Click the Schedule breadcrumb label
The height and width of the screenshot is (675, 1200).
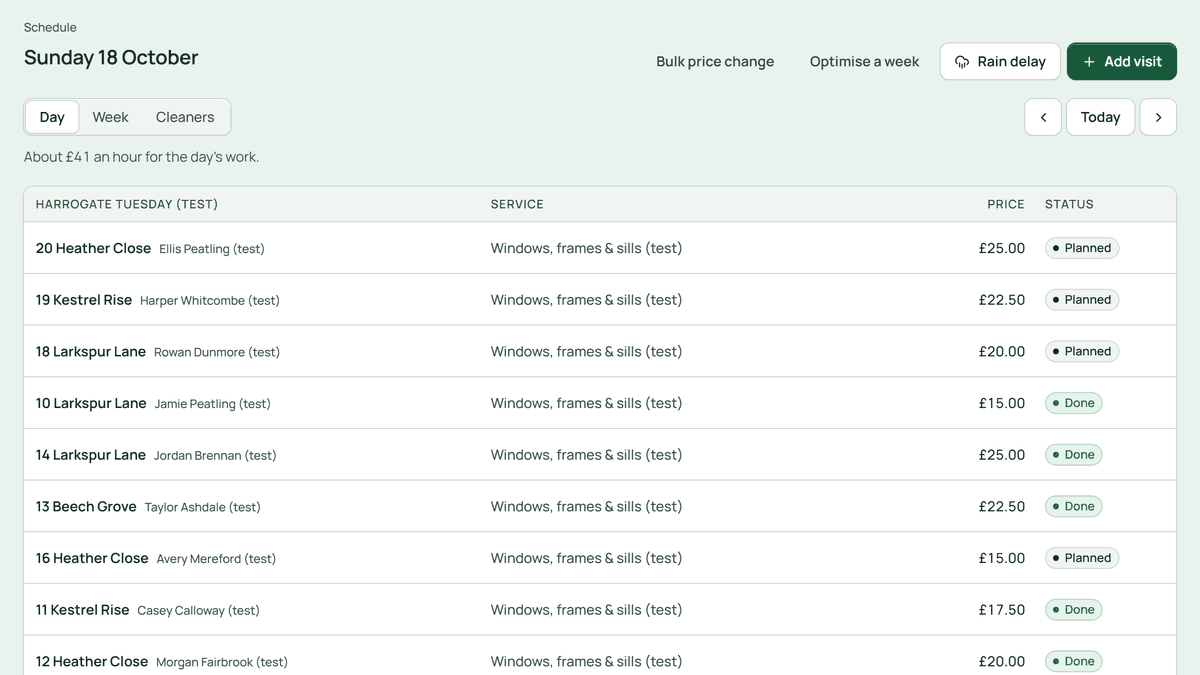click(x=50, y=27)
